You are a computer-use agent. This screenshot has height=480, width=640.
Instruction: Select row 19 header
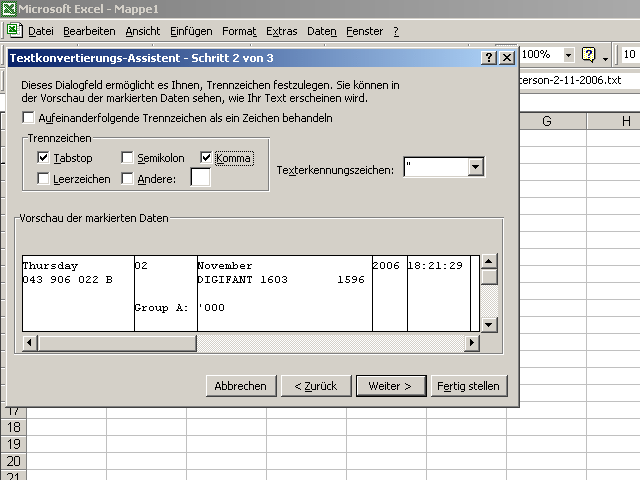pos(13,444)
